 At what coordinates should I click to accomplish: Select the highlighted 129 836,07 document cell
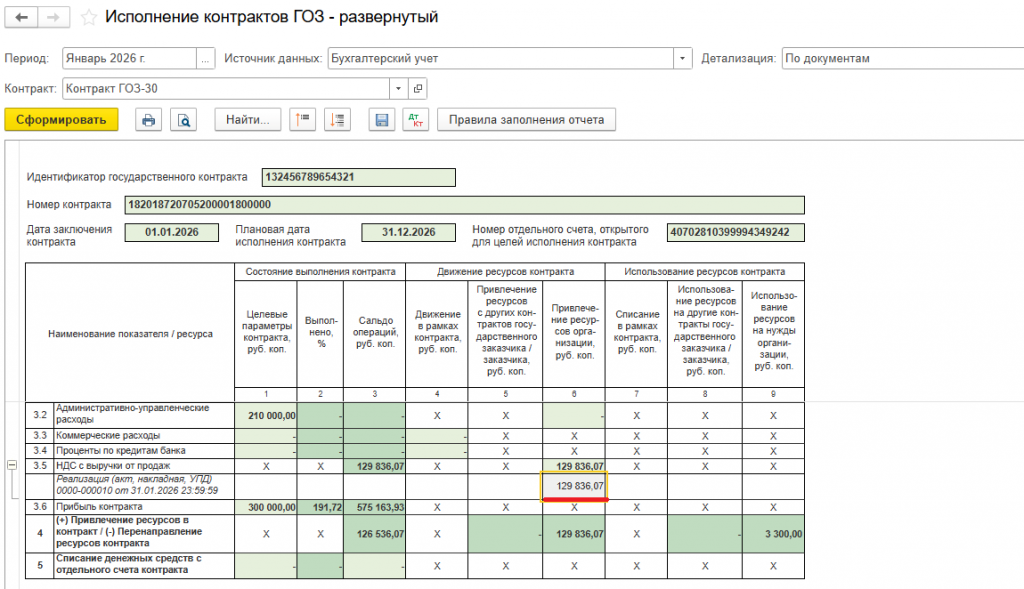point(574,486)
